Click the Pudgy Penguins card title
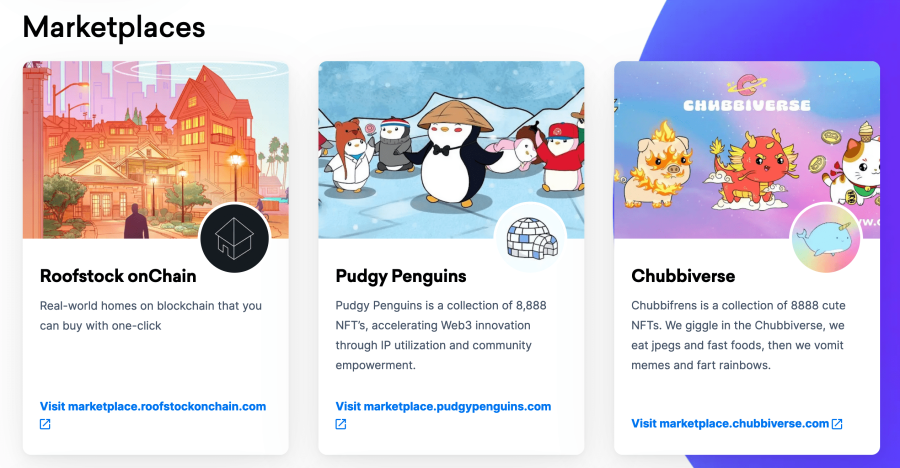The width and height of the screenshot is (900, 468). [401, 276]
